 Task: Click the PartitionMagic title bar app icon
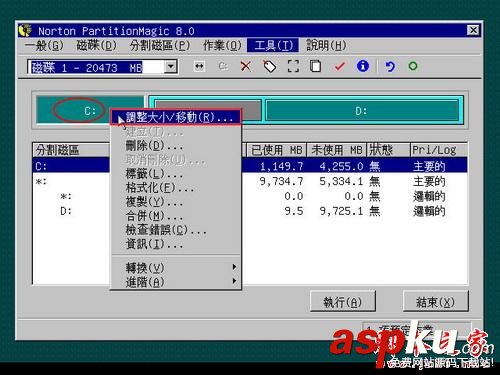(25, 30)
